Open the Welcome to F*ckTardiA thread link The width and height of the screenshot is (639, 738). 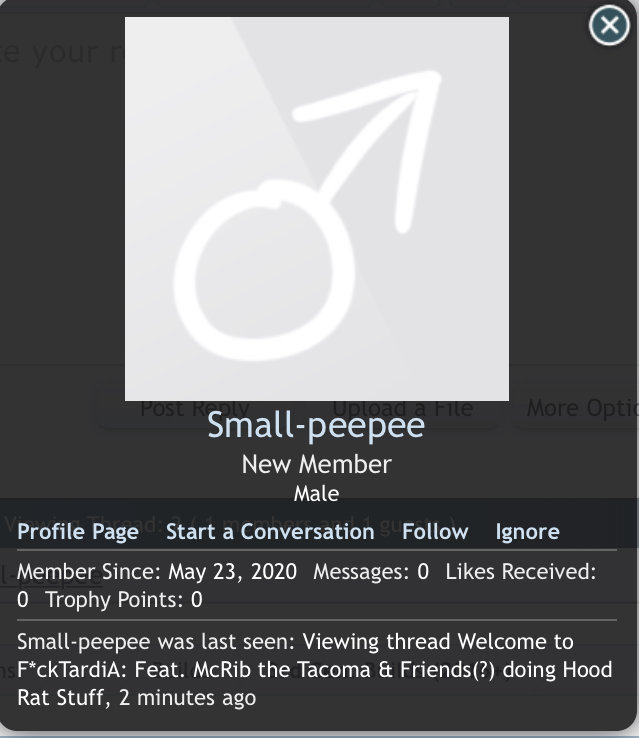[315, 669]
